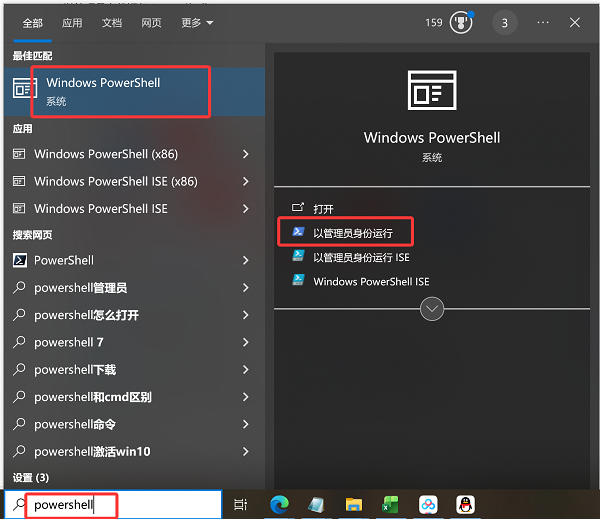Click search icon beside powershell和cmd区别

[19, 397]
